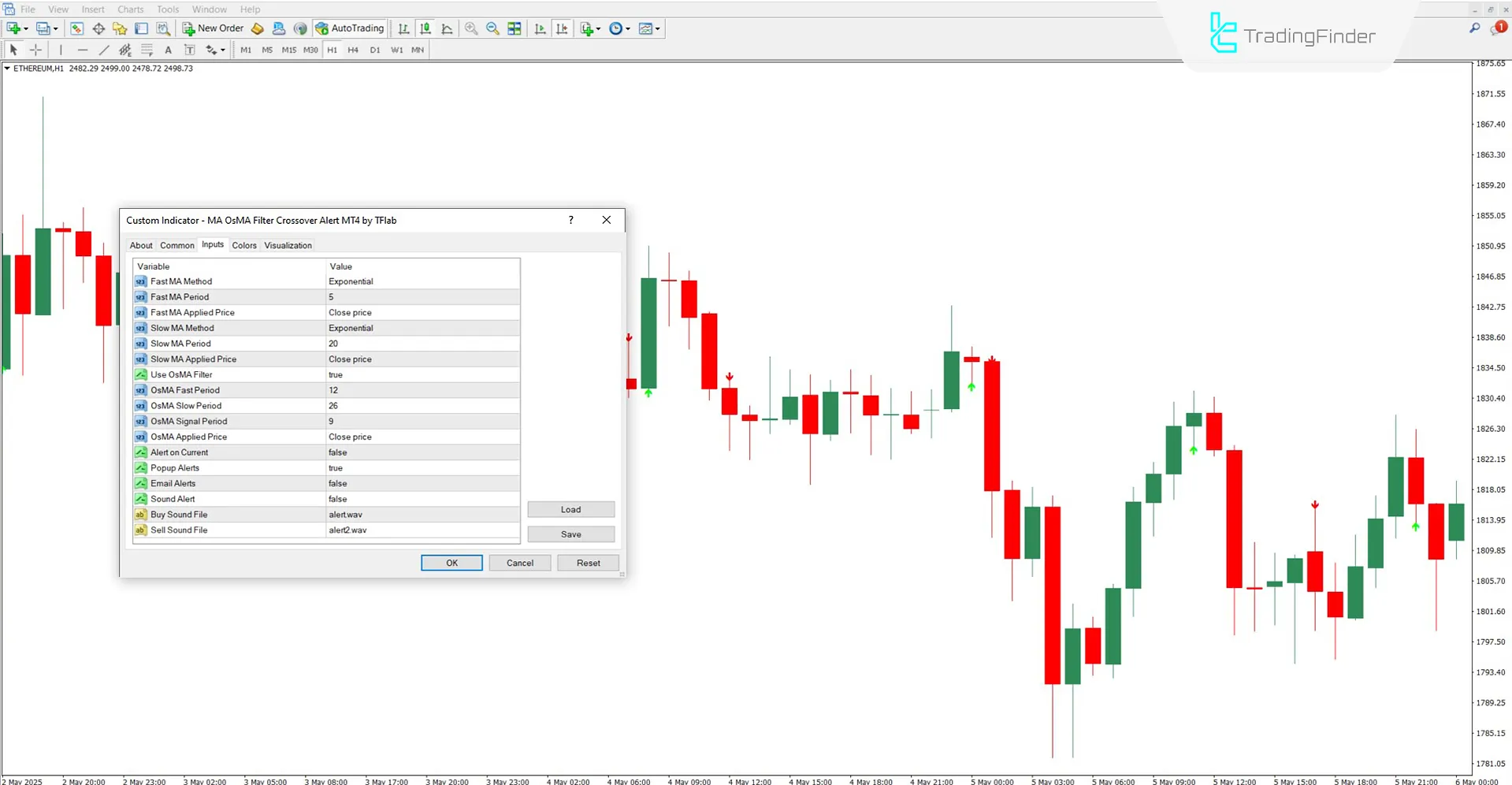
Task: Click the OK button in dialog
Action: (451, 563)
